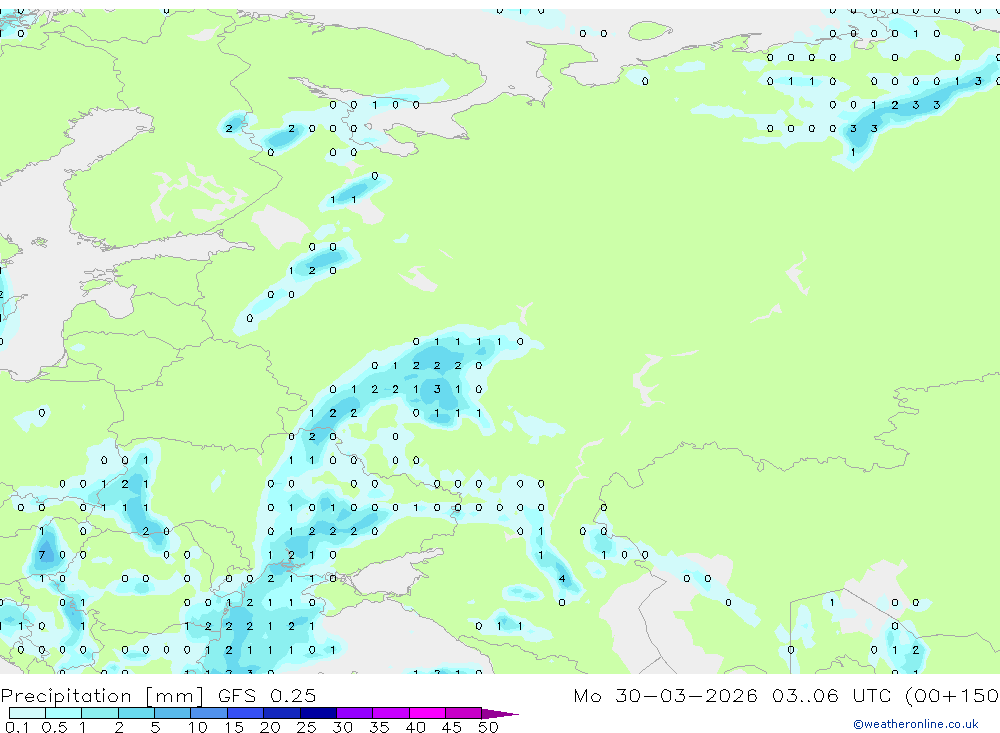Click the 15 legend scale label
This screenshot has height=733, width=1000.
pos(234,727)
